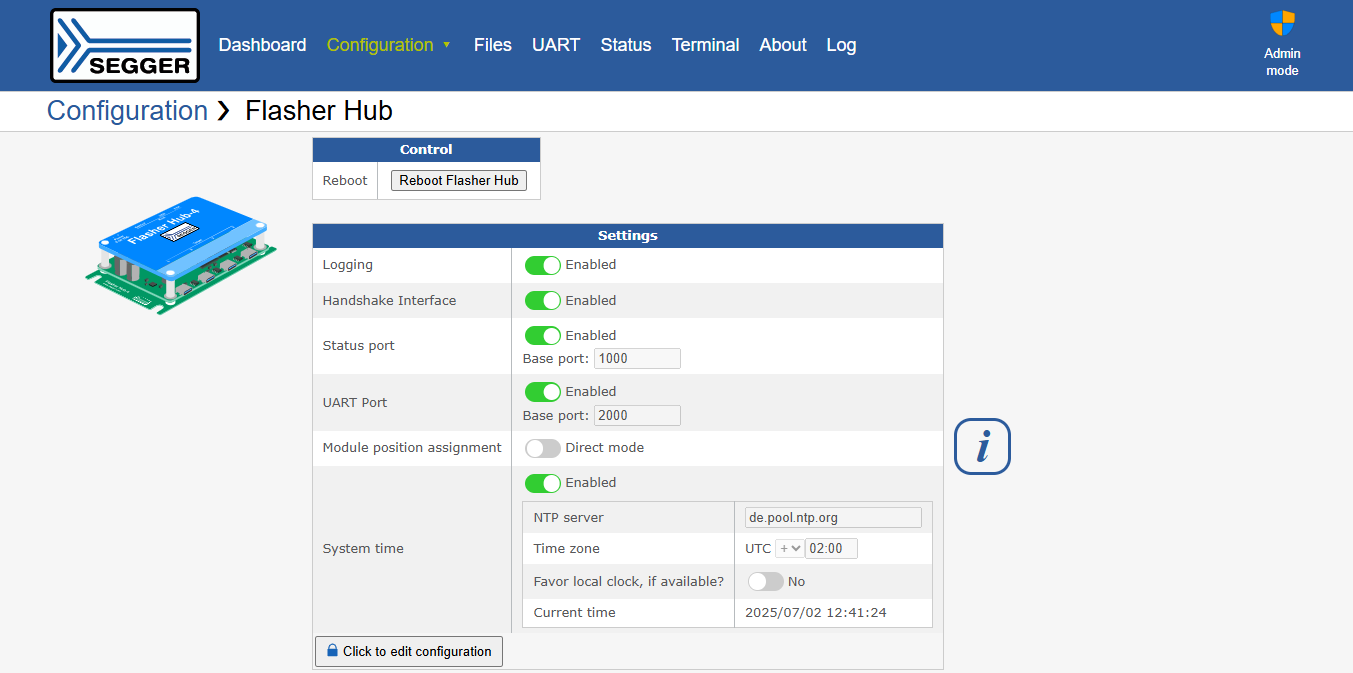Open the Dashboard page
Image resolution: width=1353 pixels, height=673 pixels.
click(262, 45)
